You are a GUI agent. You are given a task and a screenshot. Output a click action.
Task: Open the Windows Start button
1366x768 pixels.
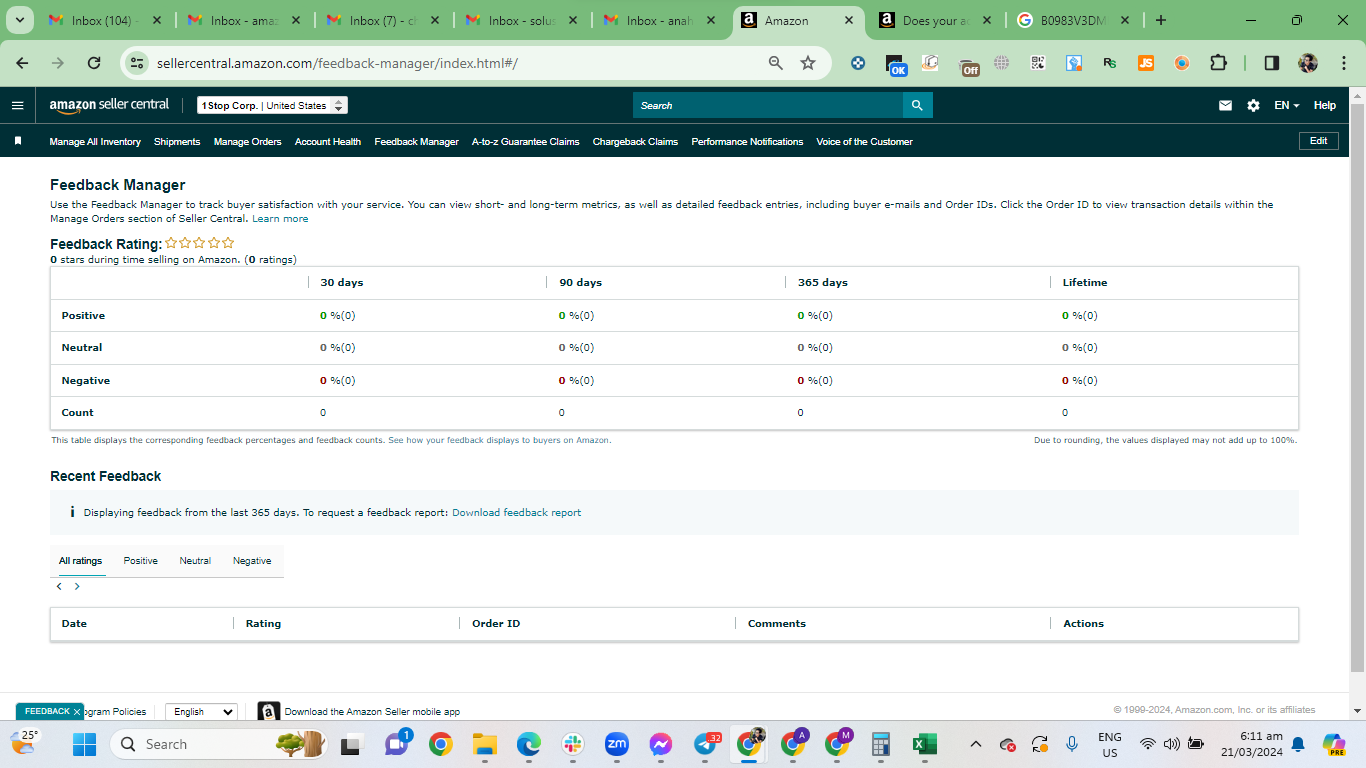[x=84, y=744]
